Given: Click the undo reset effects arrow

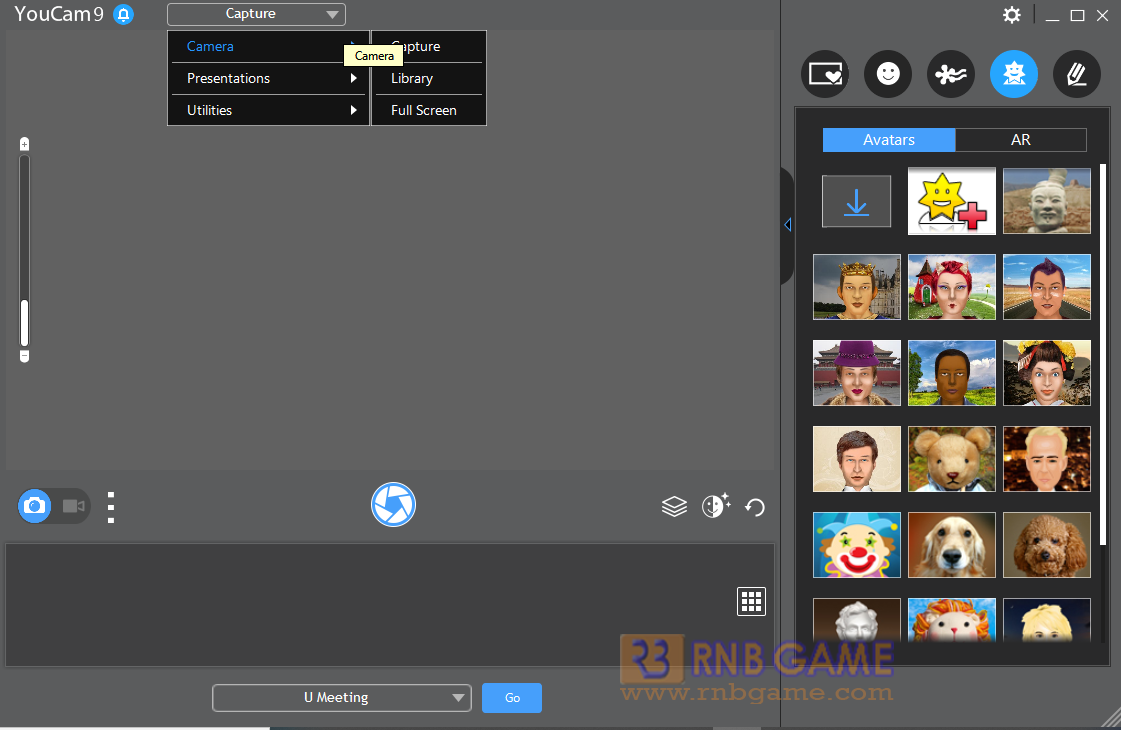Looking at the screenshot, I should [x=755, y=507].
